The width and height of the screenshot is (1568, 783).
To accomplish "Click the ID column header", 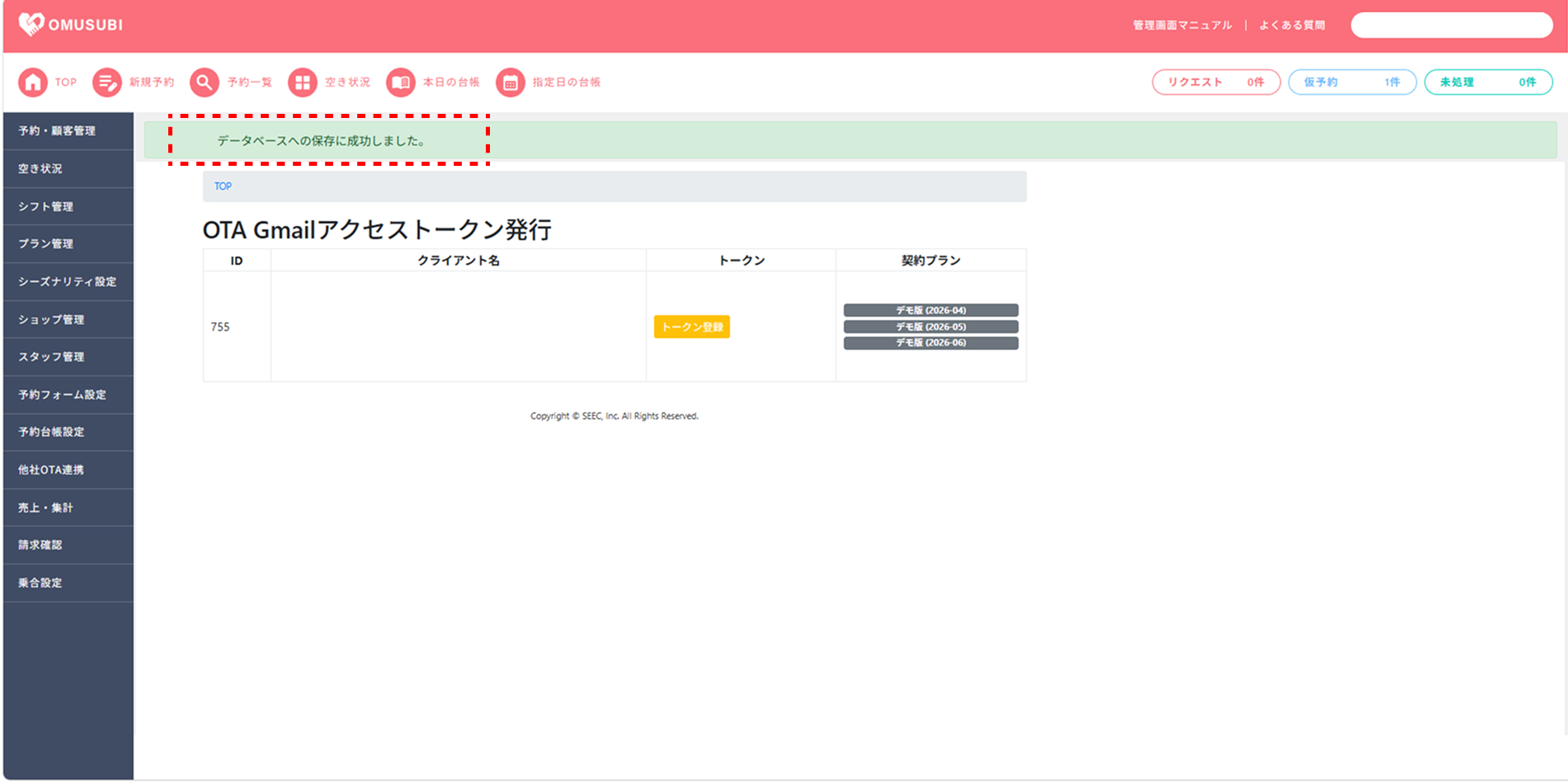I will click(x=237, y=261).
